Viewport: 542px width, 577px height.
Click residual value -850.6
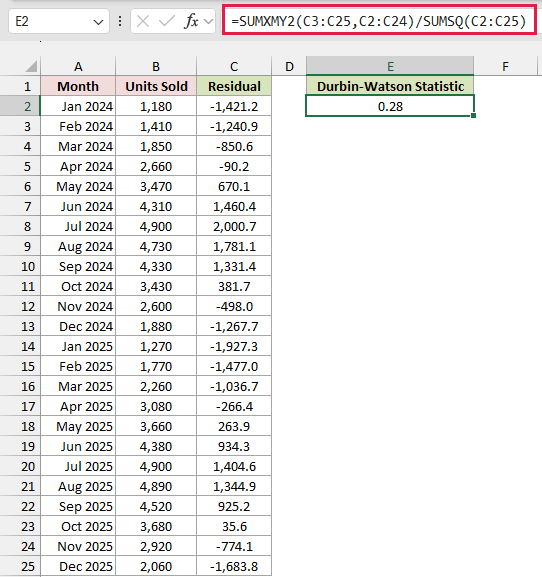[x=234, y=146]
